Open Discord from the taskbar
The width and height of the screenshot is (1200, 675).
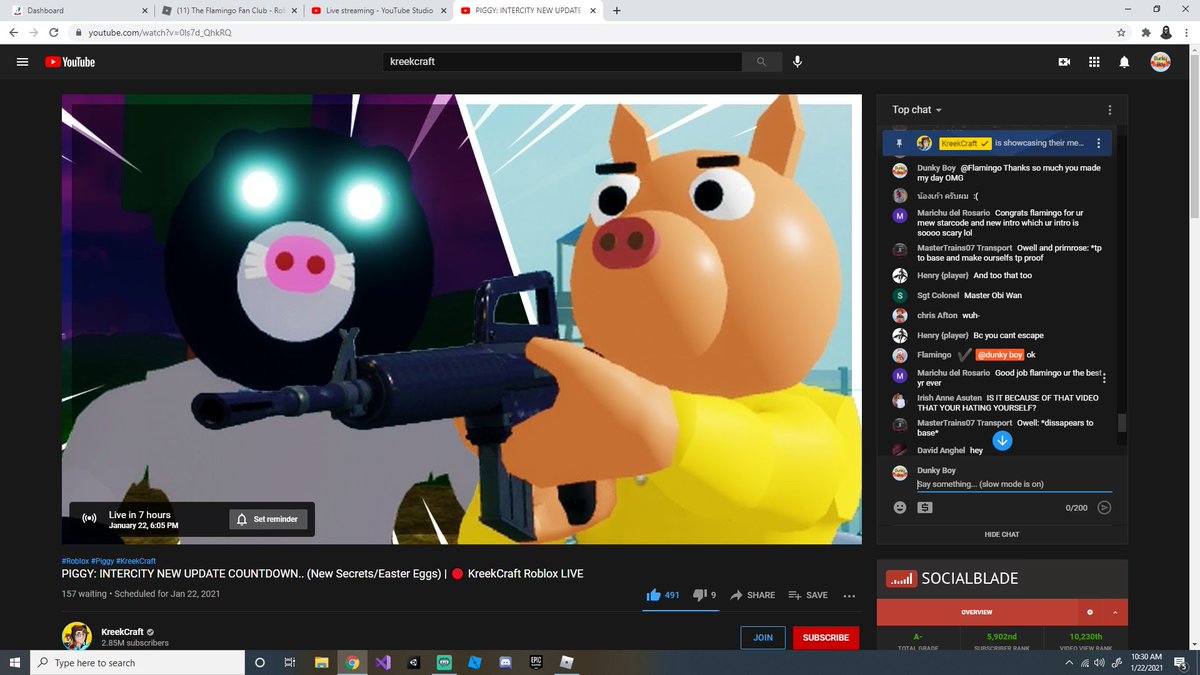[506, 662]
